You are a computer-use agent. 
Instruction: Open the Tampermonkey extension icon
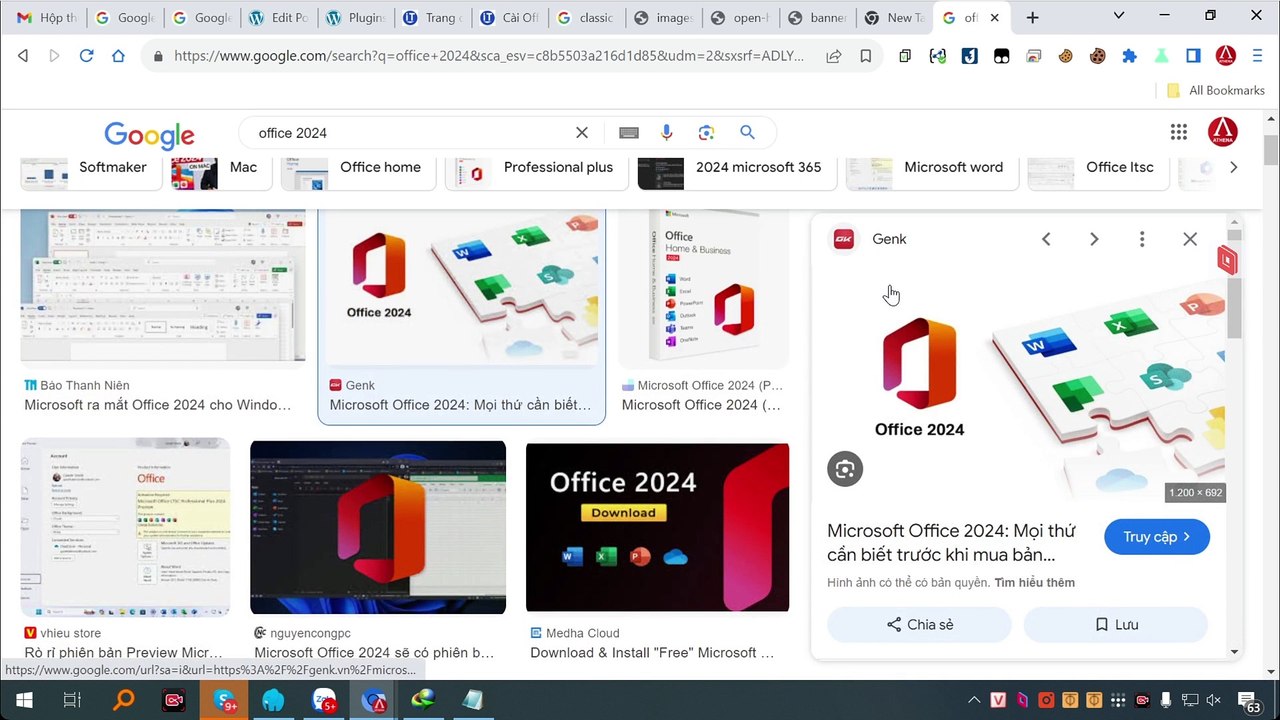point(1001,56)
